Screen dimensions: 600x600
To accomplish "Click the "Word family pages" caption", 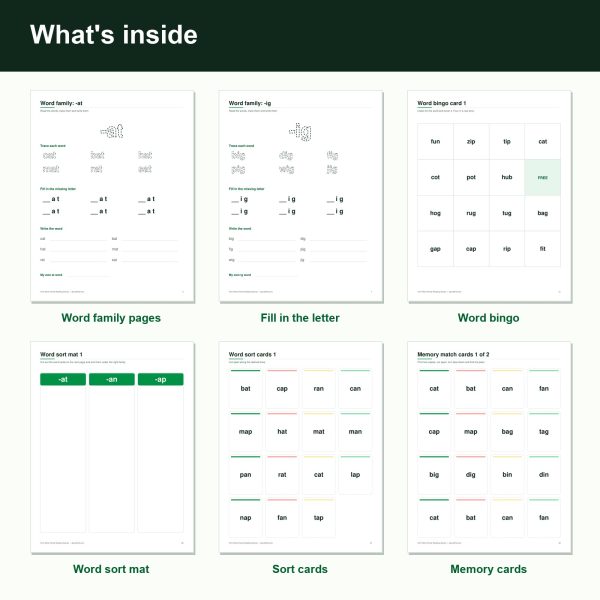I will pos(111,318).
